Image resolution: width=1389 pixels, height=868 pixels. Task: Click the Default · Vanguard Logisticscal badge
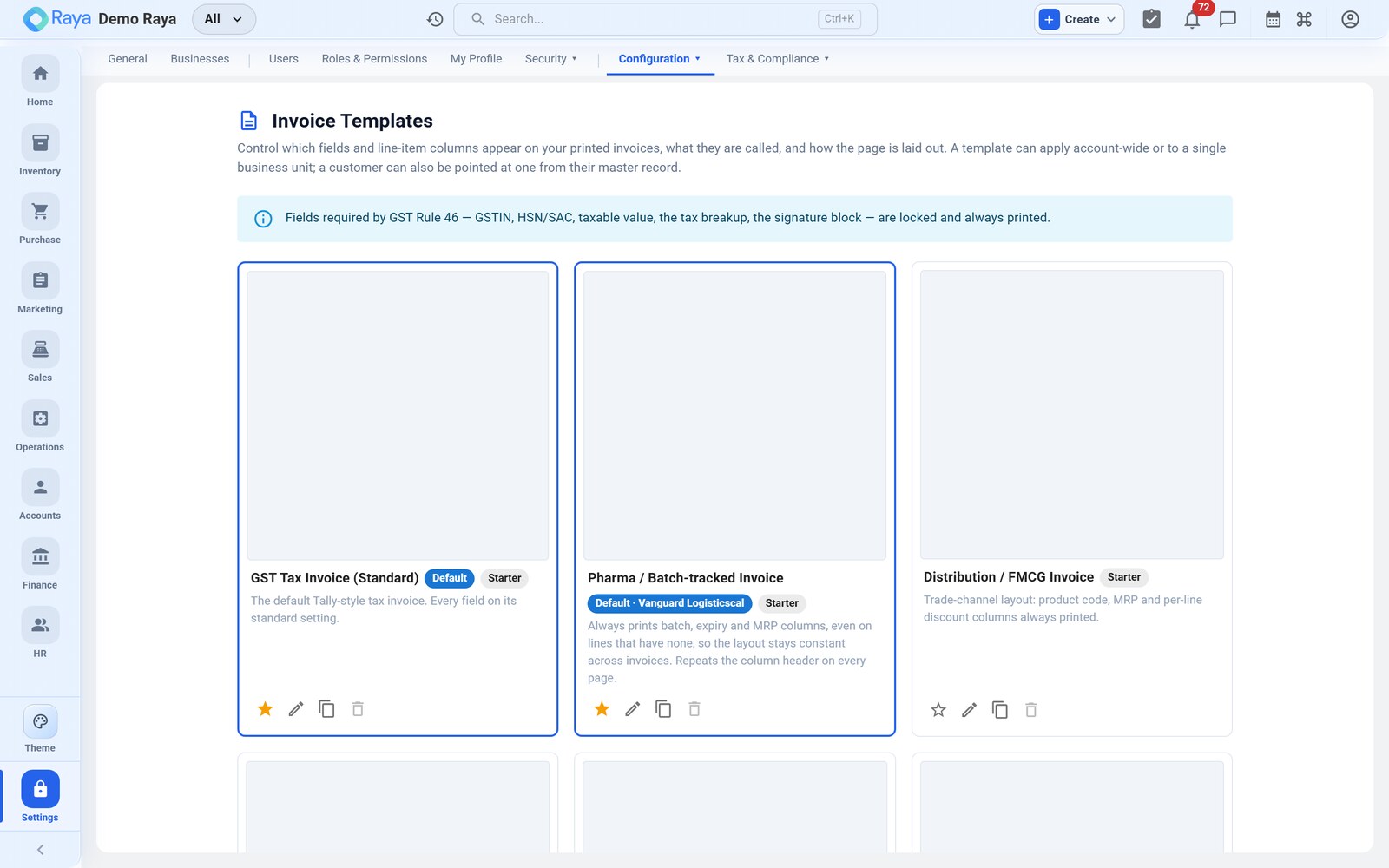tap(669, 603)
